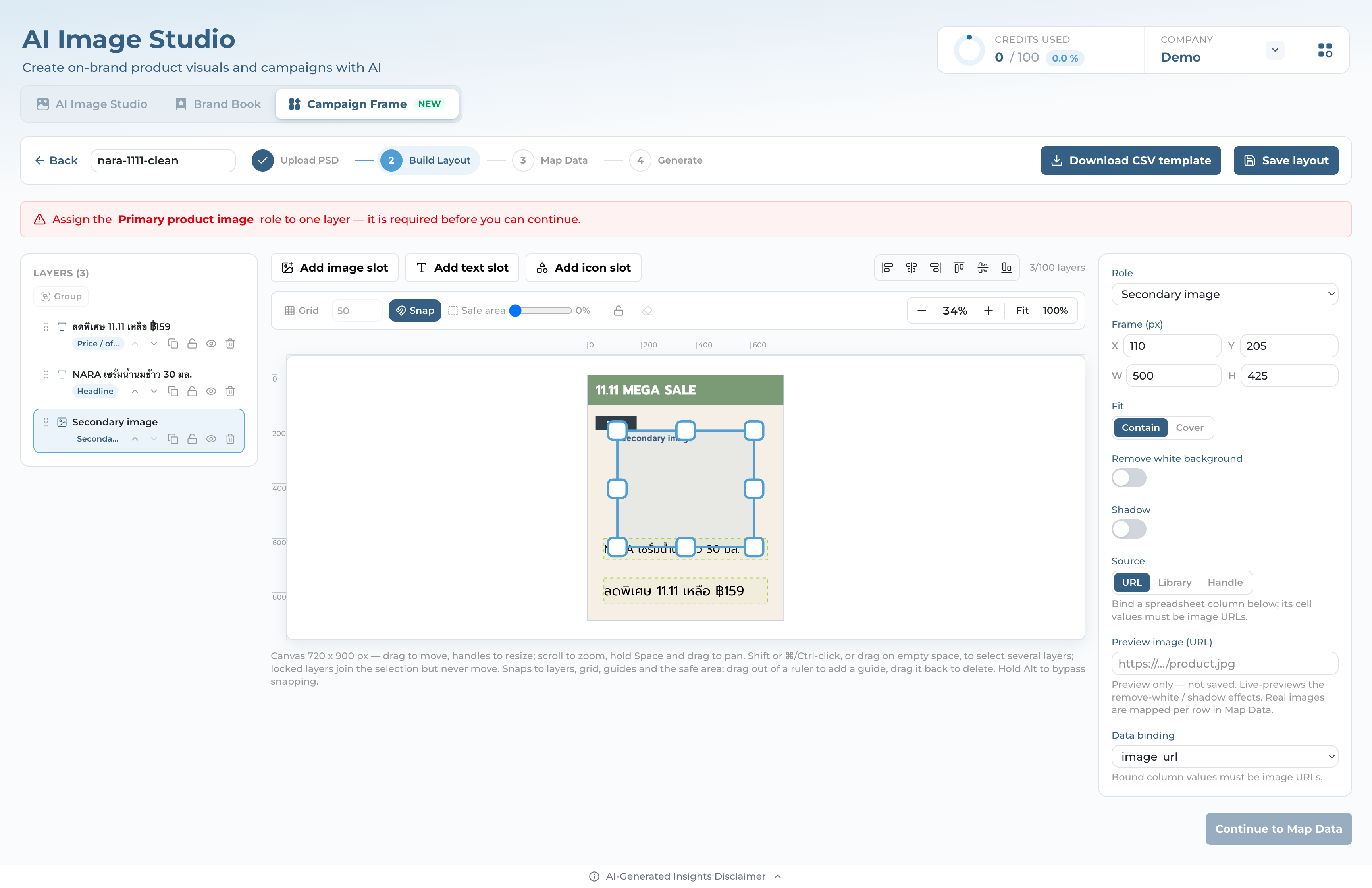This screenshot has width=1372, height=888.
Task: Click Add text slot button
Action: pos(462,268)
